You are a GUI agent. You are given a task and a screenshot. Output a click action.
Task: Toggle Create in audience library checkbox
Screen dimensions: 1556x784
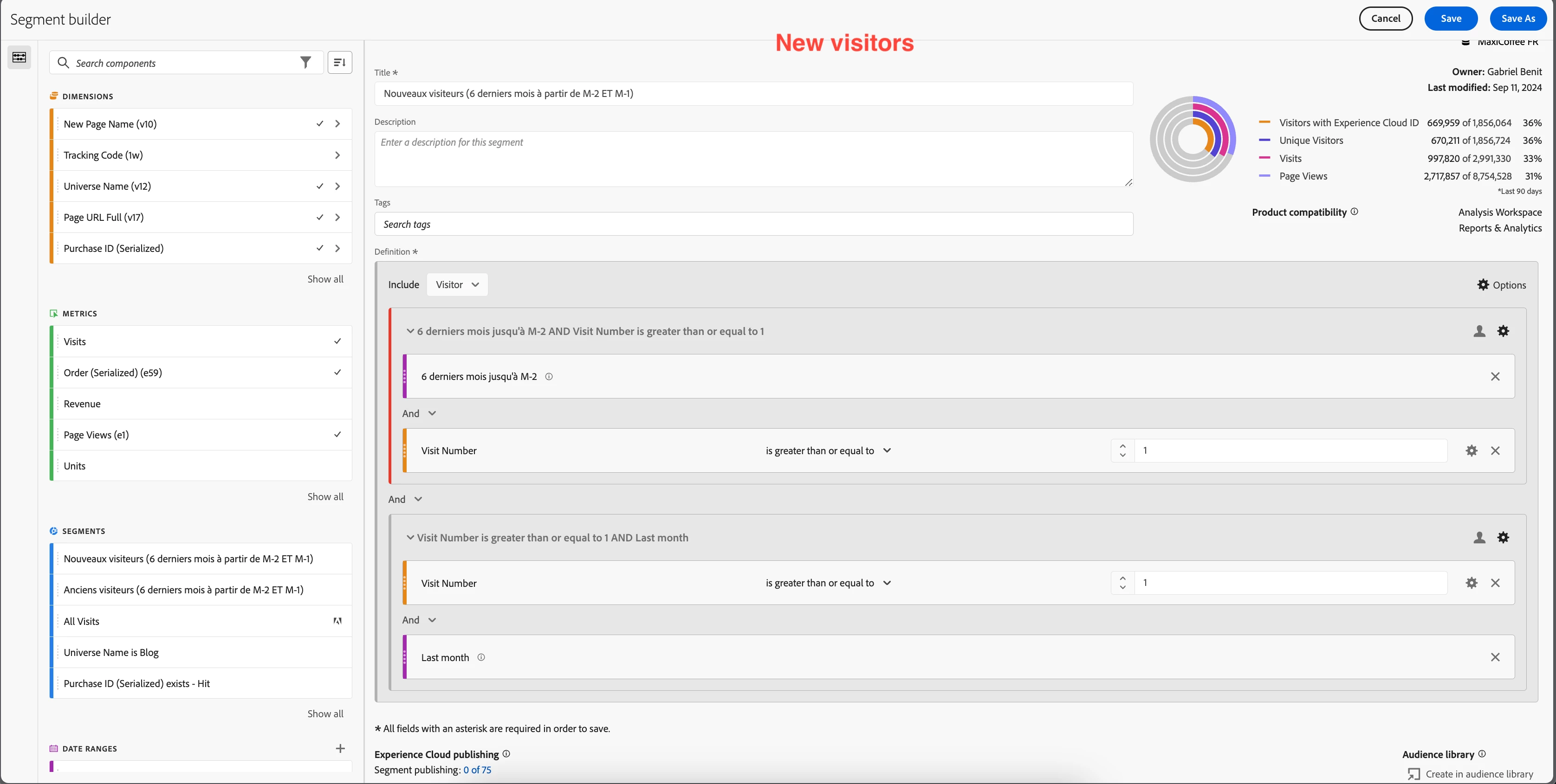coord(1413,774)
